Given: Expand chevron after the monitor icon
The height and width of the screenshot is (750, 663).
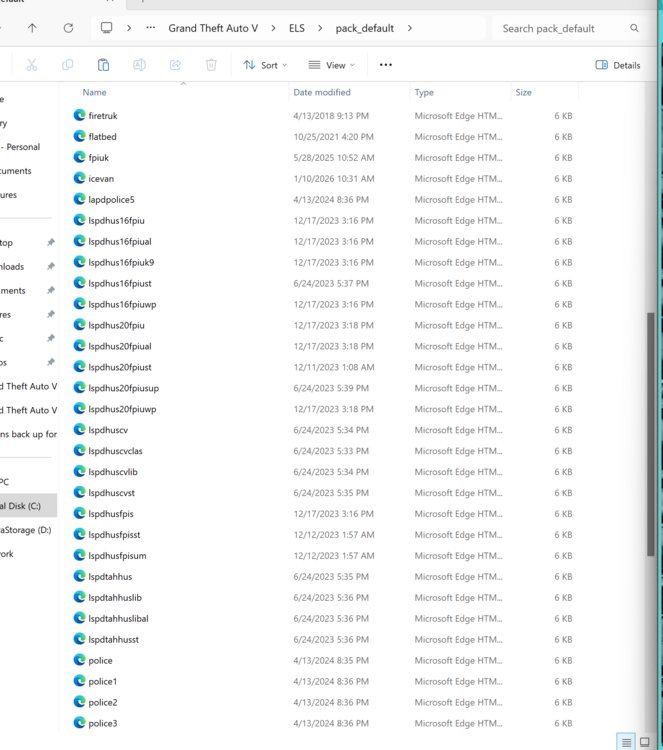Looking at the screenshot, I should coord(129,28).
